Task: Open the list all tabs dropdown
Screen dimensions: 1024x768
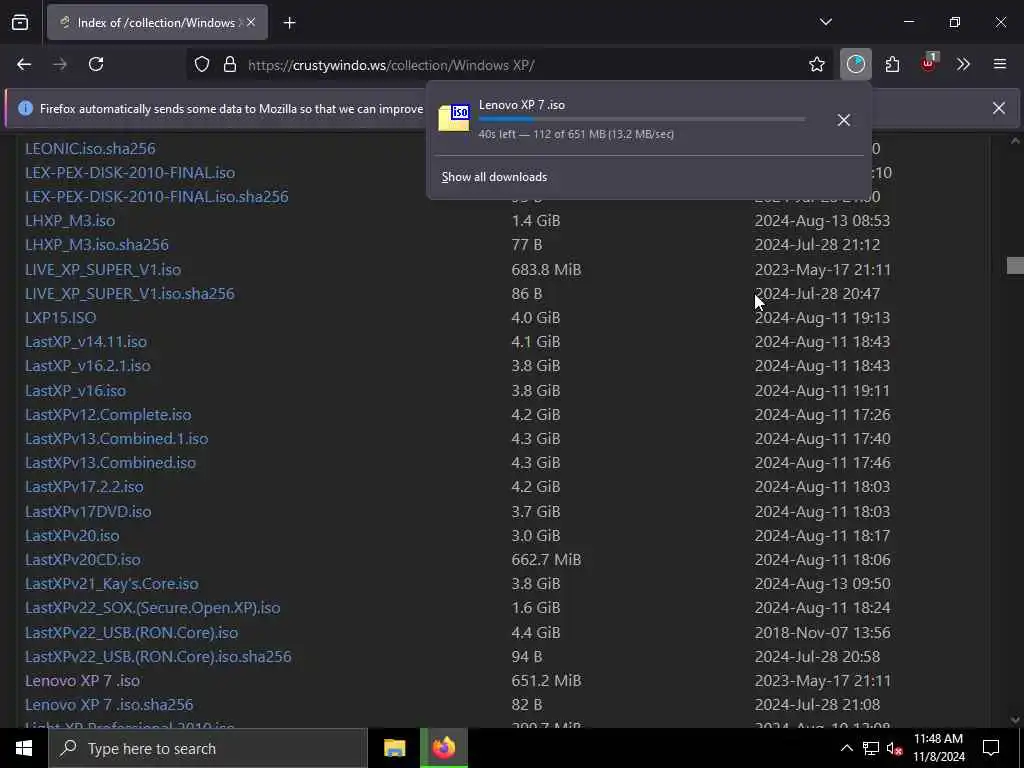Action: pyautogui.click(x=825, y=22)
